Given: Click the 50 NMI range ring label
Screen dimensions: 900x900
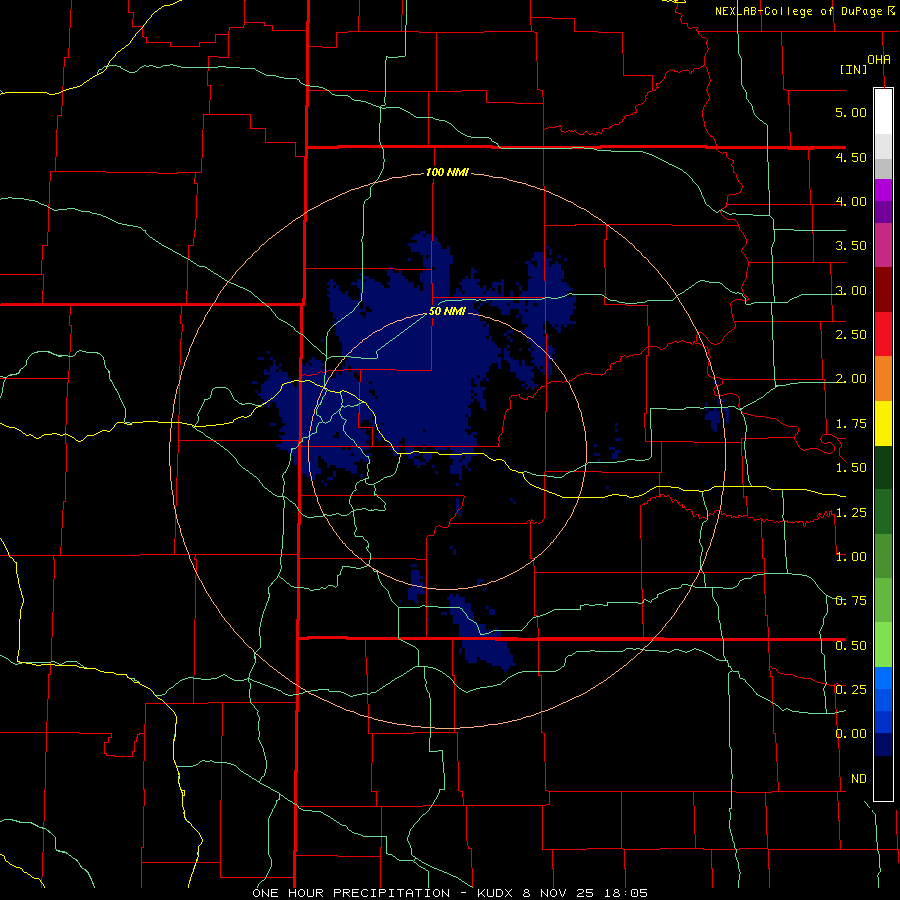Looking at the screenshot, I should 447,312.
